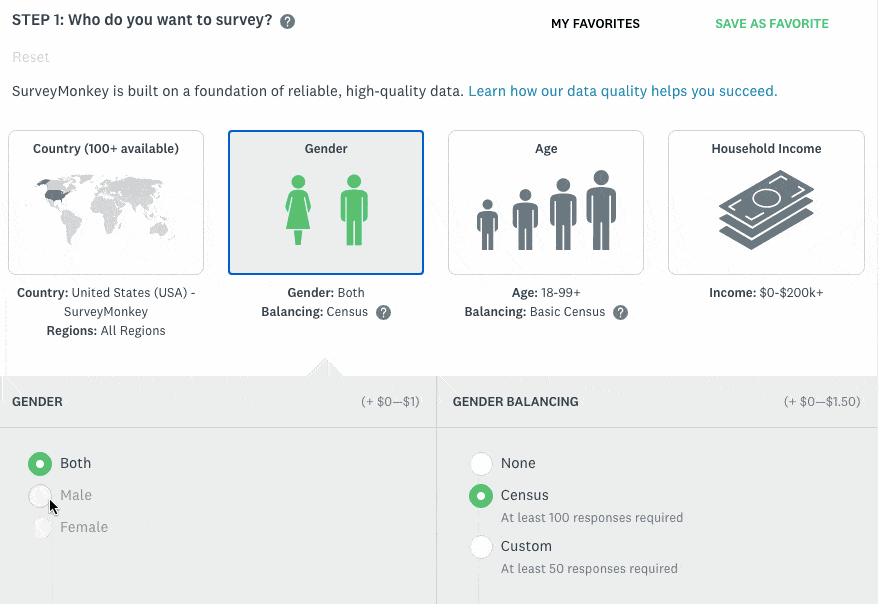The image size is (879, 604).
Task: Open MY FAVORITES
Action: tap(595, 23)
